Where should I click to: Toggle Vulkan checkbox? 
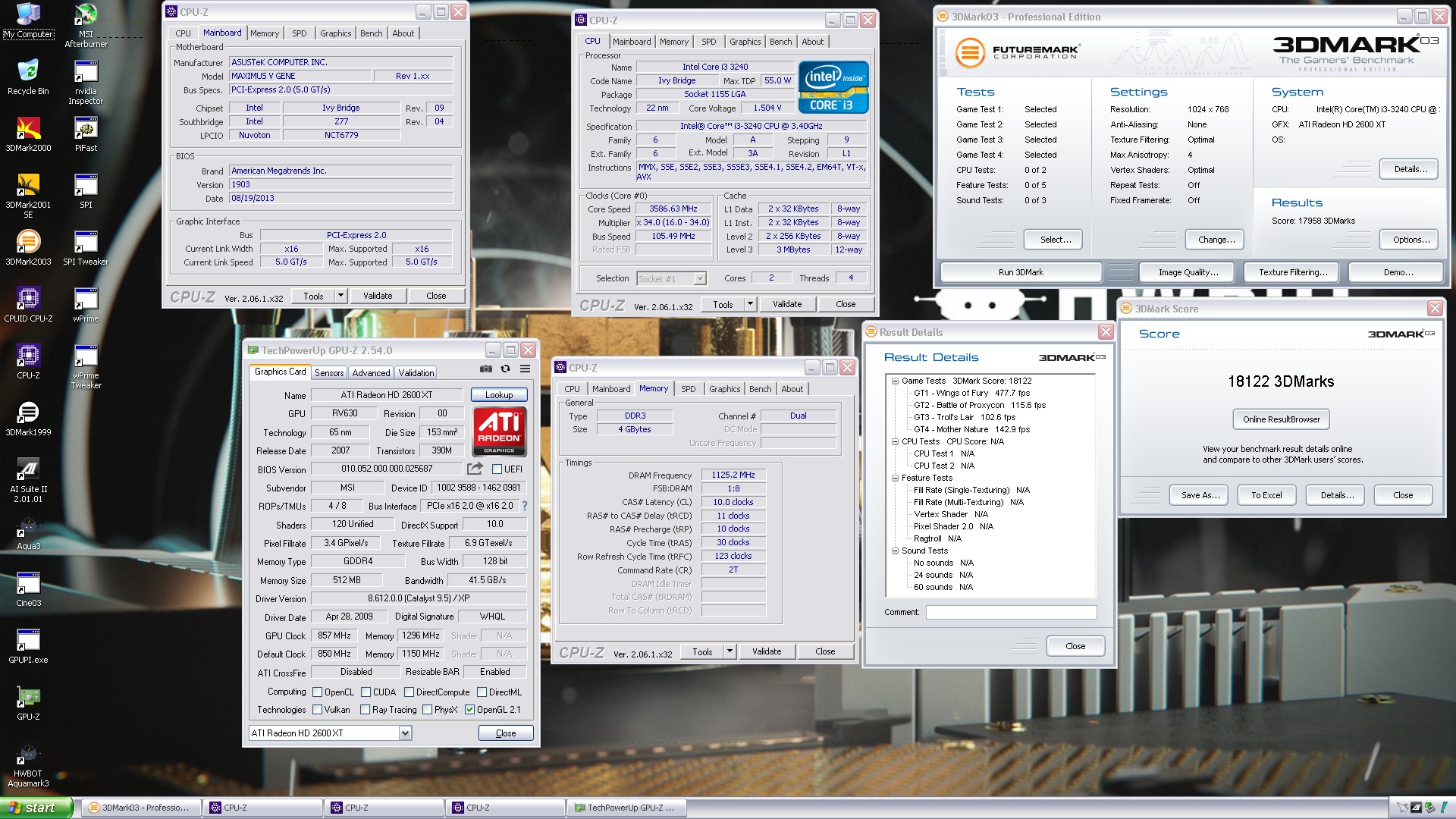pos(317,710)
